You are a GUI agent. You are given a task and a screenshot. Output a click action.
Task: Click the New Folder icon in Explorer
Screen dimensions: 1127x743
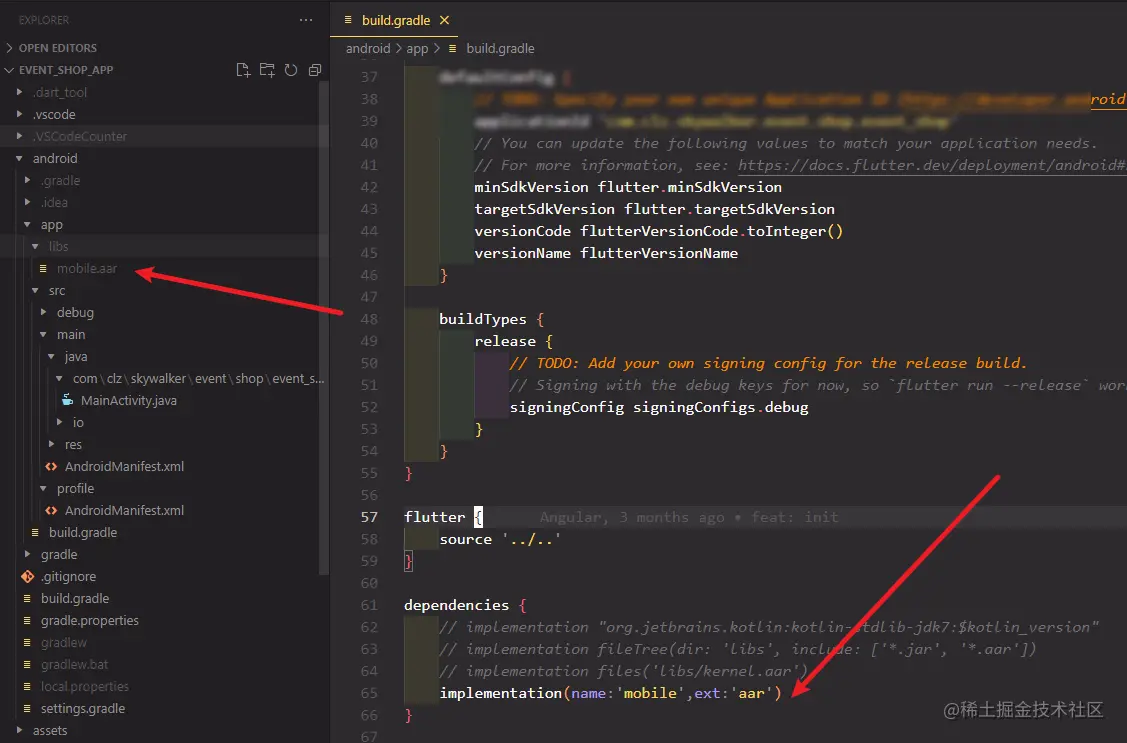click(x=267, y=70)
